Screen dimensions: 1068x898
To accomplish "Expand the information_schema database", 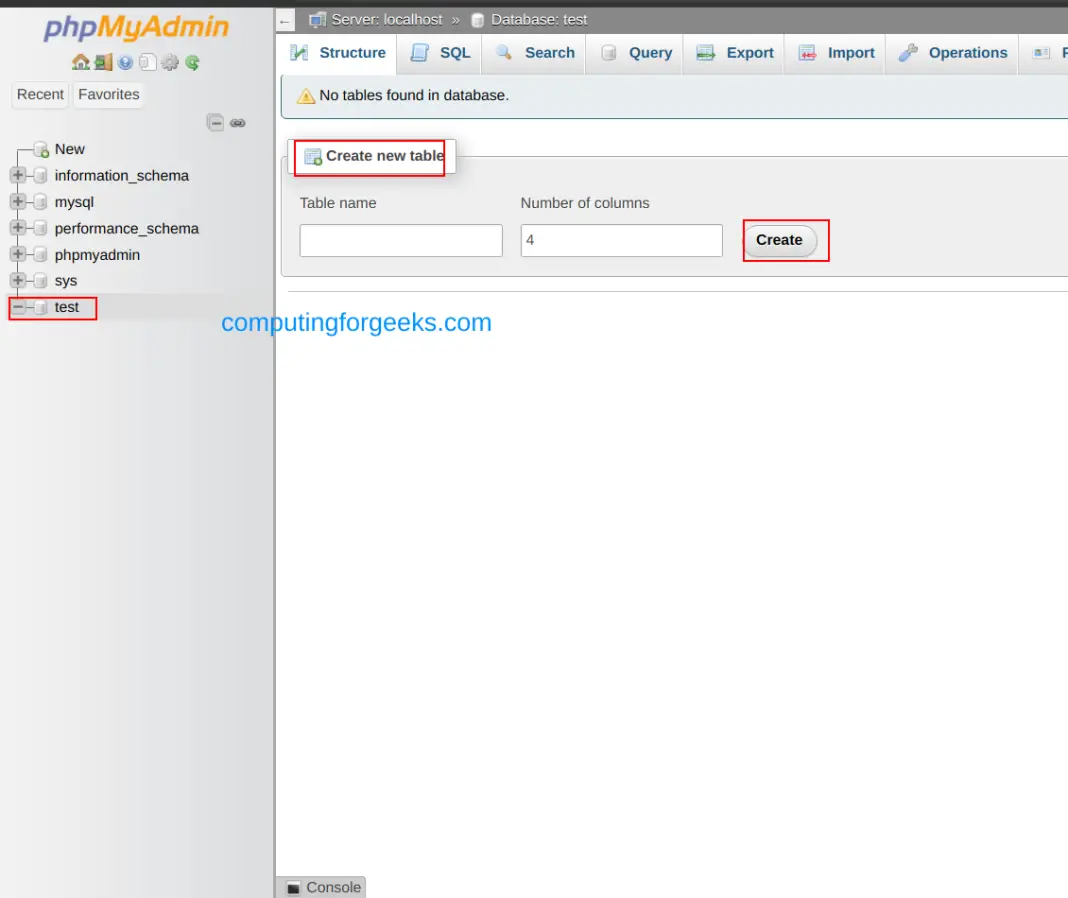I will (x=16, y=175).
